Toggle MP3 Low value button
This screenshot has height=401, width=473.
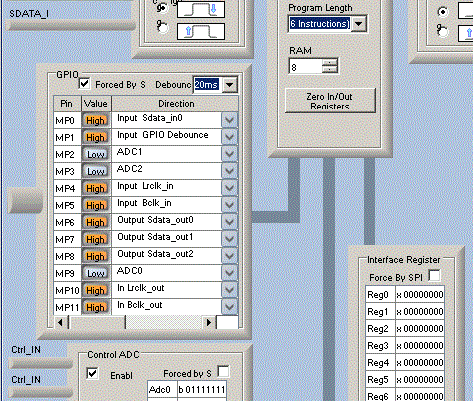(x=96, y=171)
